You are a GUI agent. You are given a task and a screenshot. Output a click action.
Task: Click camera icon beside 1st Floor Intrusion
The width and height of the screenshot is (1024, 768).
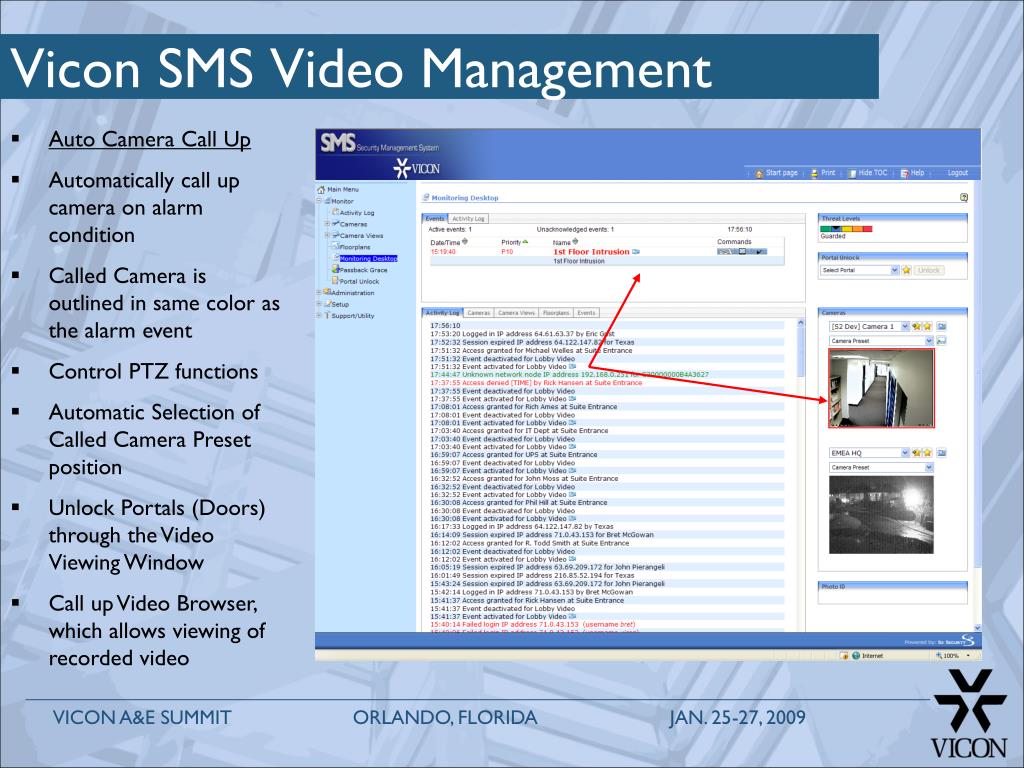(x=636, y=251)
